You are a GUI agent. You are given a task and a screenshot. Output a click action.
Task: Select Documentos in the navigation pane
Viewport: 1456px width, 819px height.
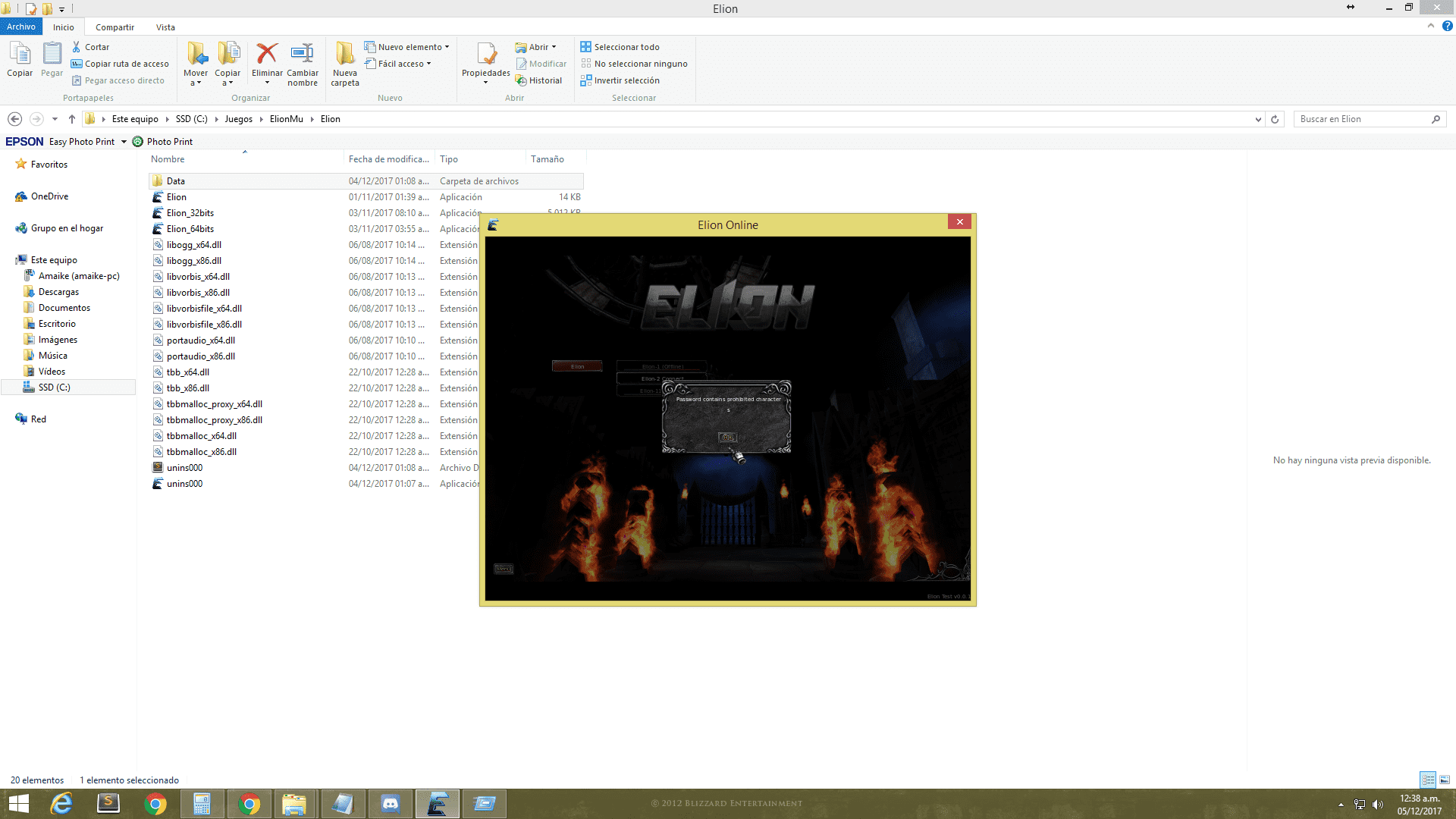coord(64,308)
